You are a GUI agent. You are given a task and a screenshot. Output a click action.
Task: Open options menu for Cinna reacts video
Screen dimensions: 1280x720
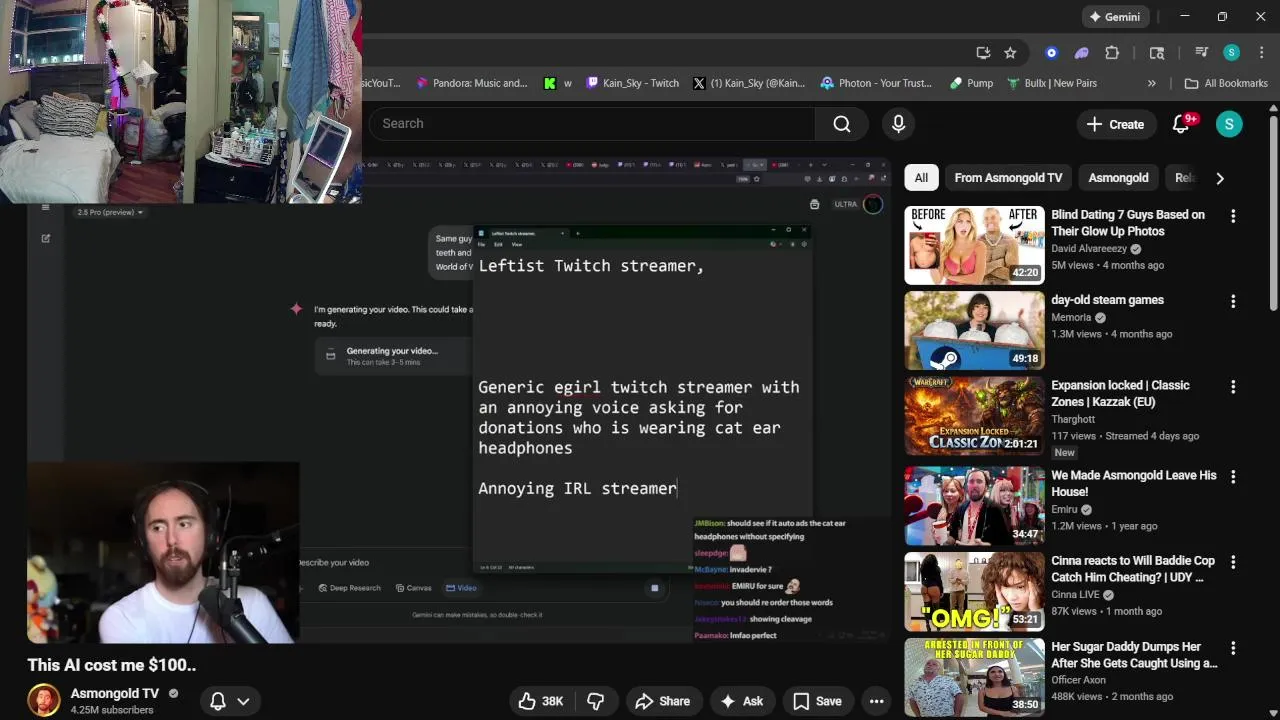(x=1233, y=563)
